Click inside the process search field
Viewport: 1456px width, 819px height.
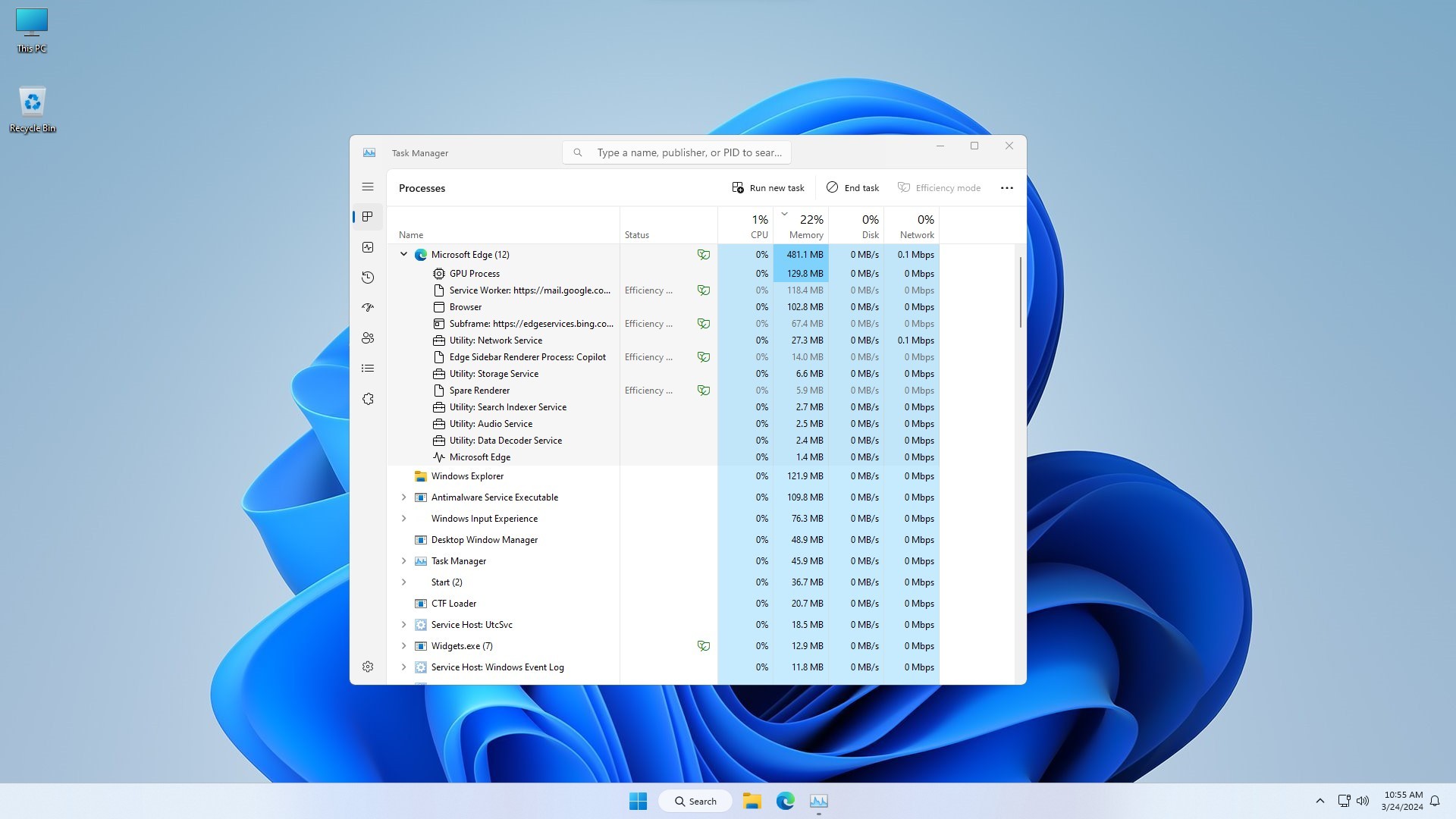(x=676, y=152)
